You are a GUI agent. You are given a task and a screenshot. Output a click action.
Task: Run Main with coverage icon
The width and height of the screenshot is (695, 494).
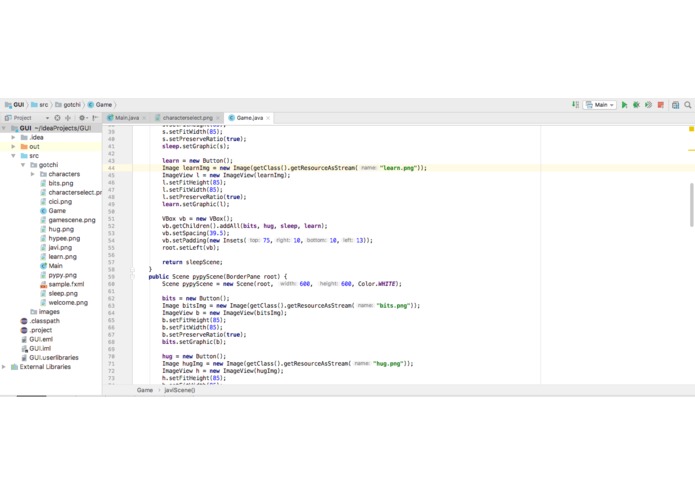point(648,105)
